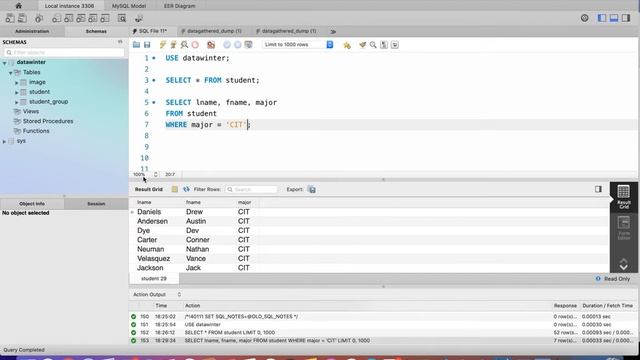
Task: Expand the student table
Action: coord(17,92)
